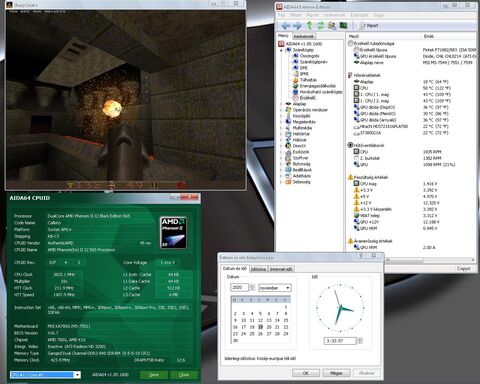
Task: Open the november month dropdown
Action: pyautogui.click(x=274, y=288)
